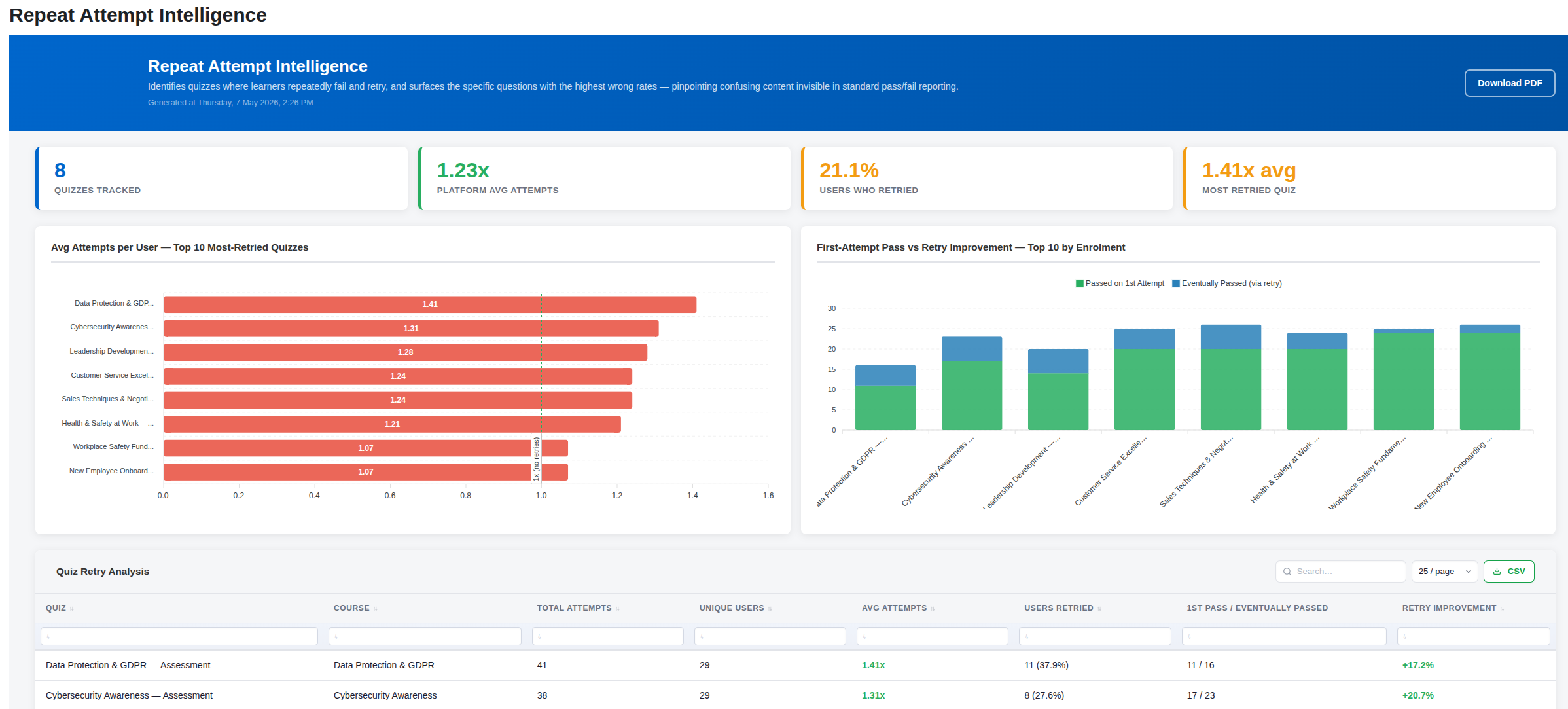This screenshot has width=1568, height=709.
Task: Sort by the QUIZ column sort icon
Action: (71, 609)
